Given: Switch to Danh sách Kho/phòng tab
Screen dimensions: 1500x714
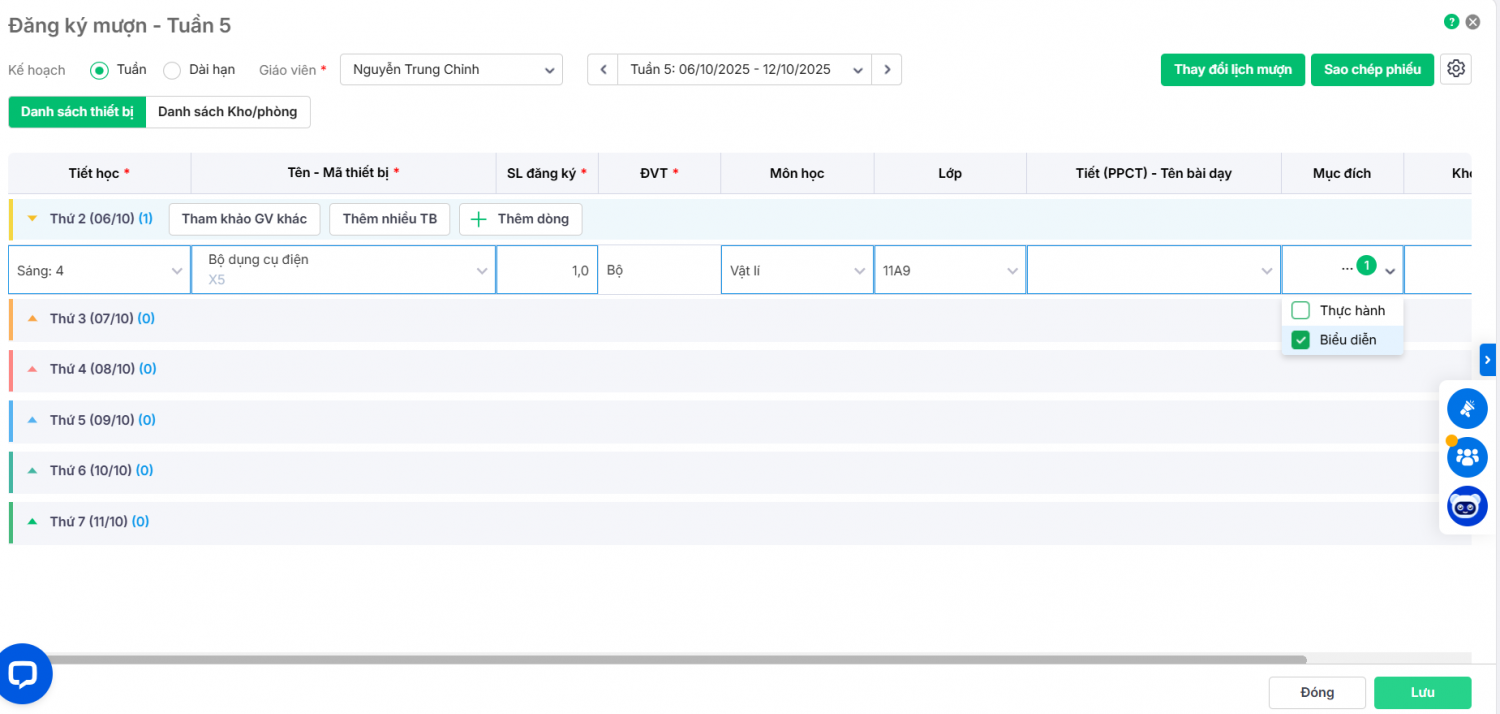Looking at the screenshot, I should [227, 112].
